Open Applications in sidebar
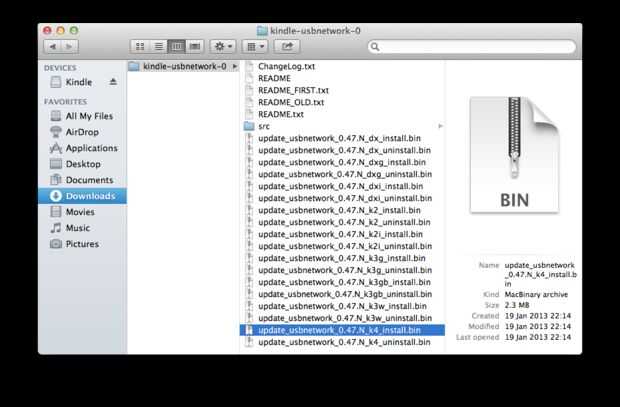This screenshot has width=620, height=407. [82, 148]
